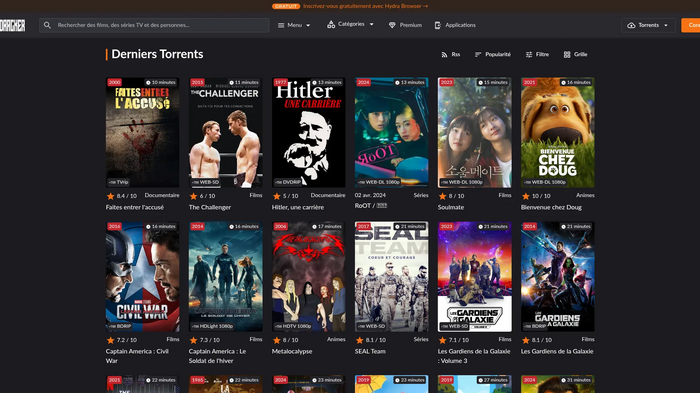The height and width of the screenshot is (393, 700).
Task: Click the star rating 7.3 / 10
Action: [205, 340]
